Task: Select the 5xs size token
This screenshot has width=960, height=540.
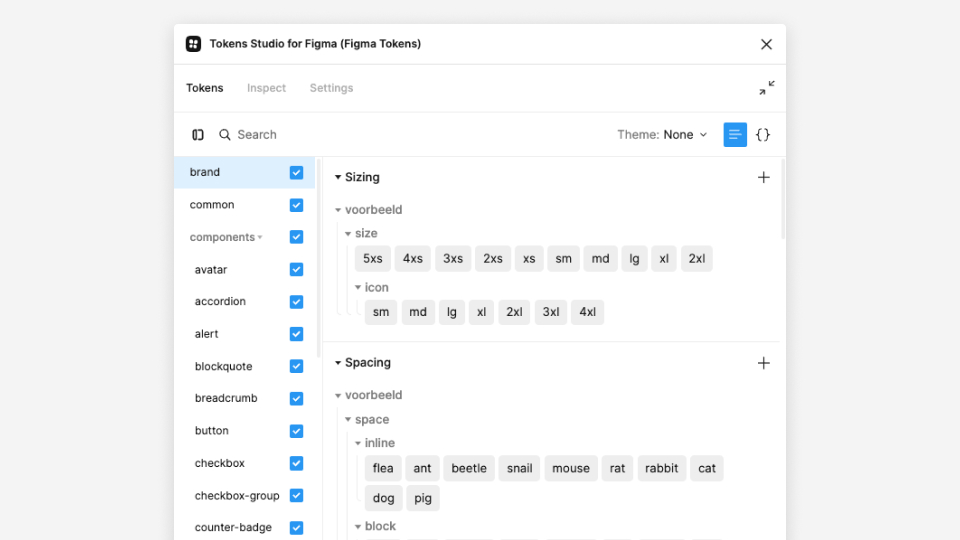Action: tap(373, 258)
